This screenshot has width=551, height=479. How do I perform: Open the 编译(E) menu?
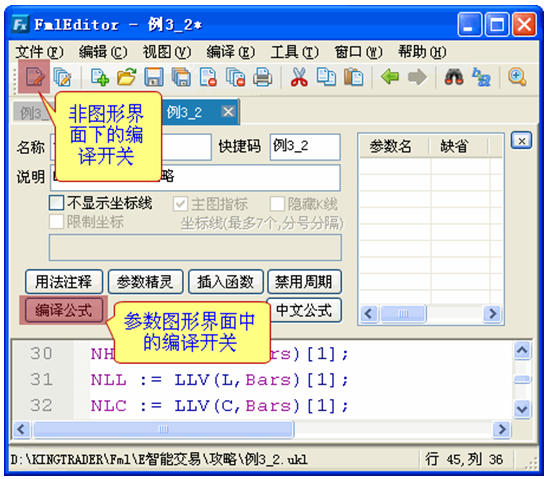231,52
